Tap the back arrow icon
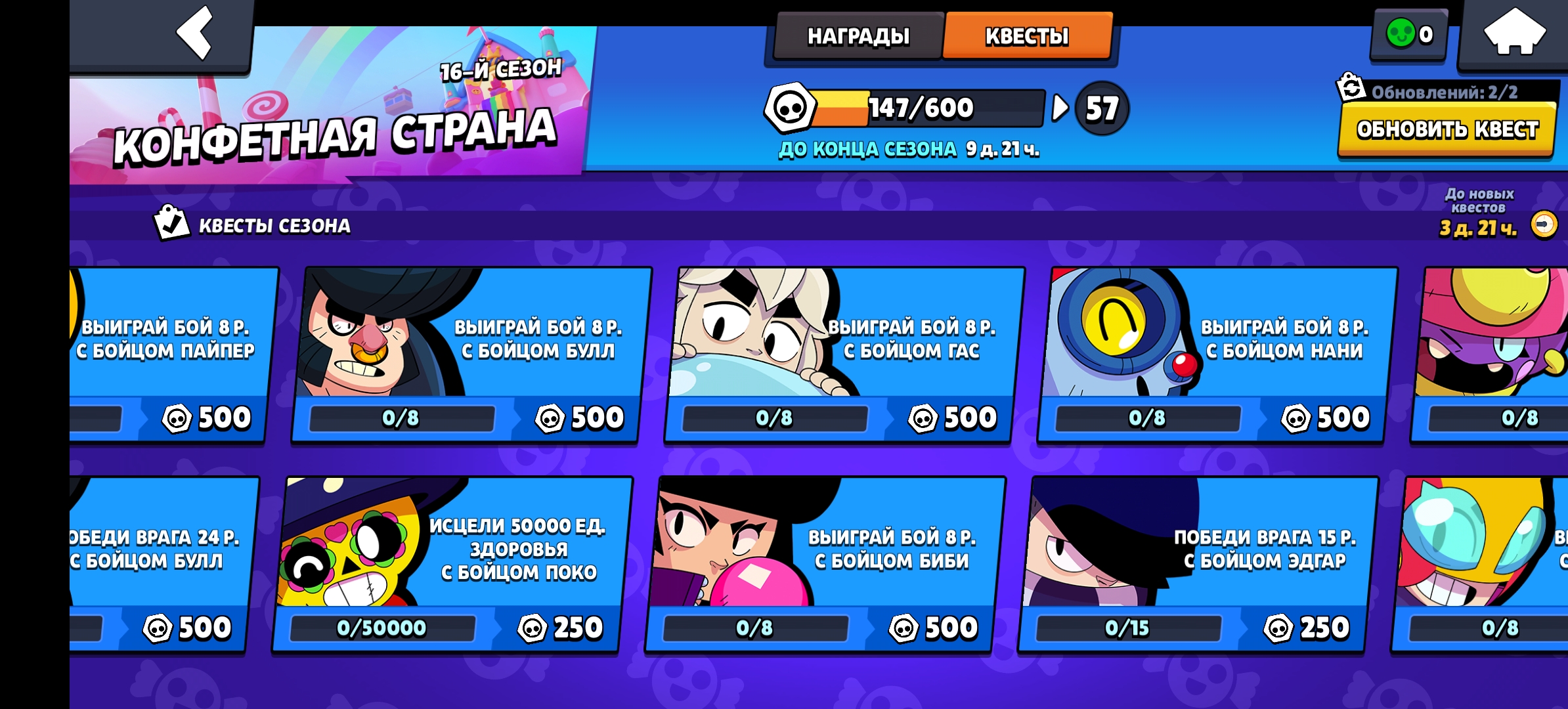This screenshot has width=1568, height=709. pos(194,33)
